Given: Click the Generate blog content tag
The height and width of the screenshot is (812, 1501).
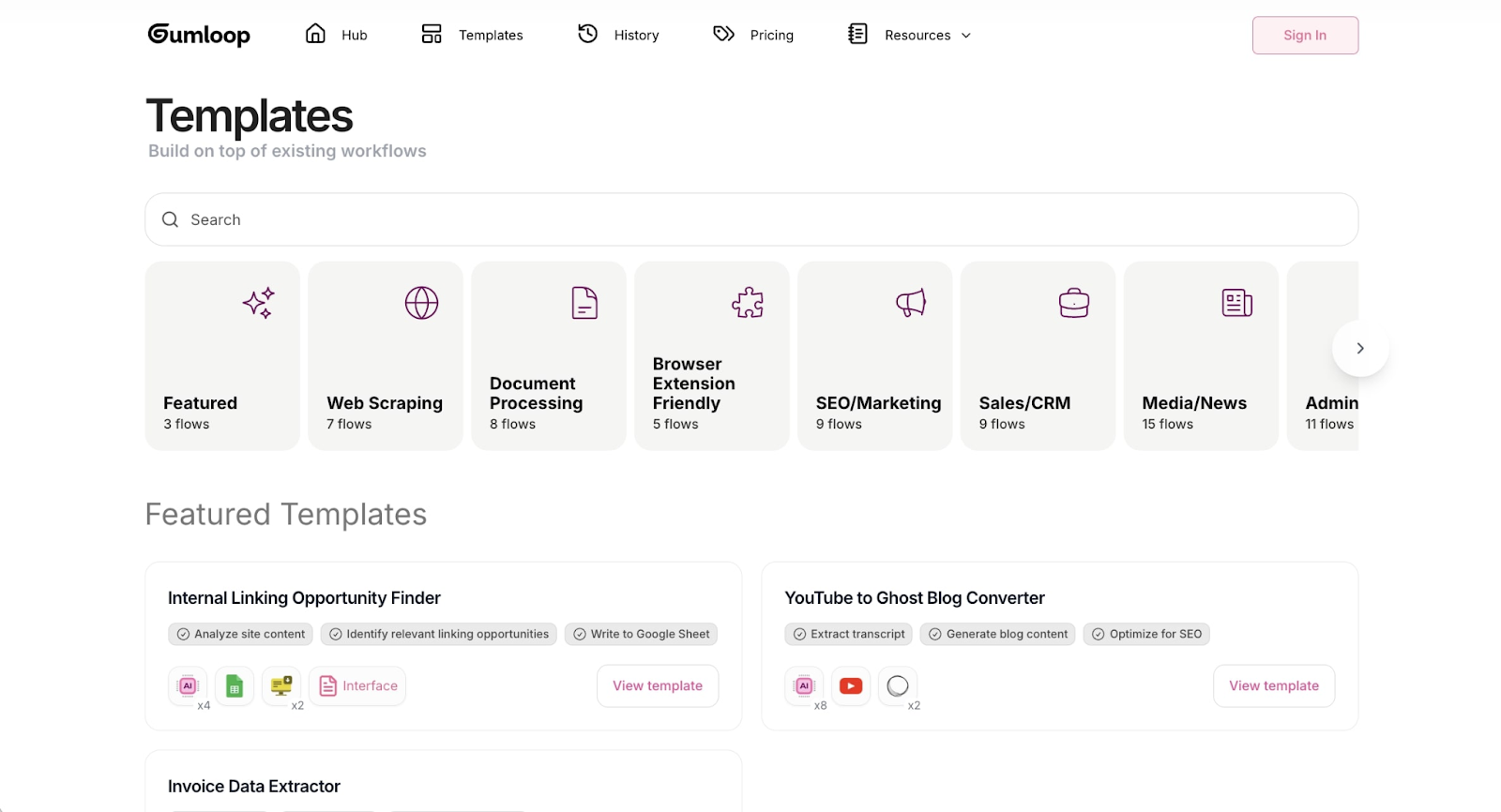Looking at the screenshot, I should pyautogui.click(x=998, y=634).
